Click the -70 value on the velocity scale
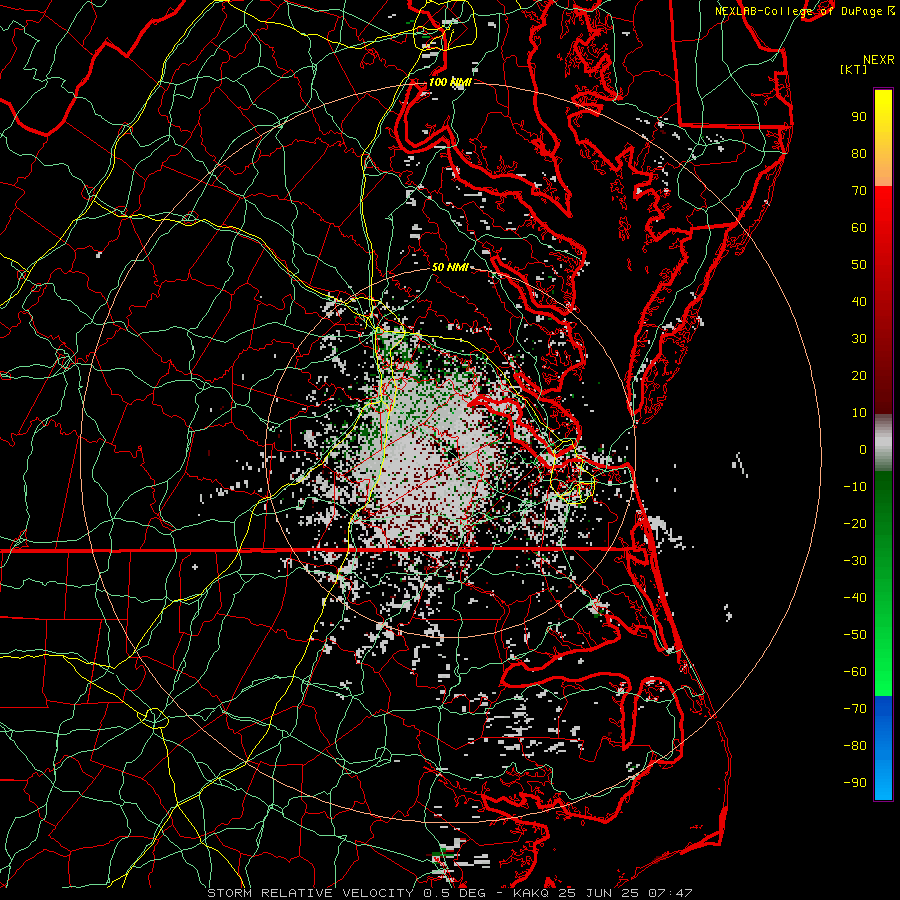This screenshot has height=900, width=900. click(x=855, y=709)
